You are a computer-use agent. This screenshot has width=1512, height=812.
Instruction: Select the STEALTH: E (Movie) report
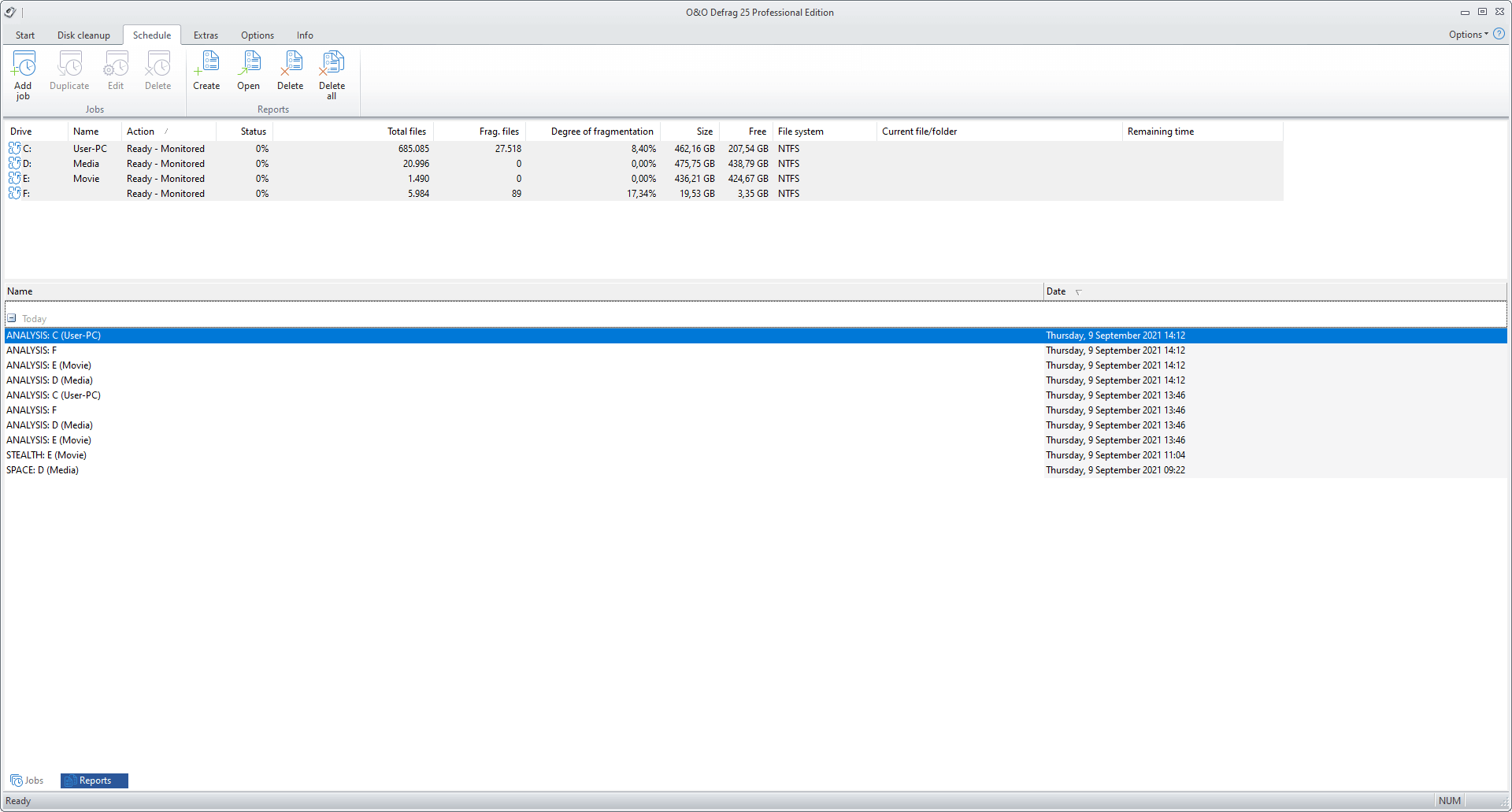coord(756,455)
